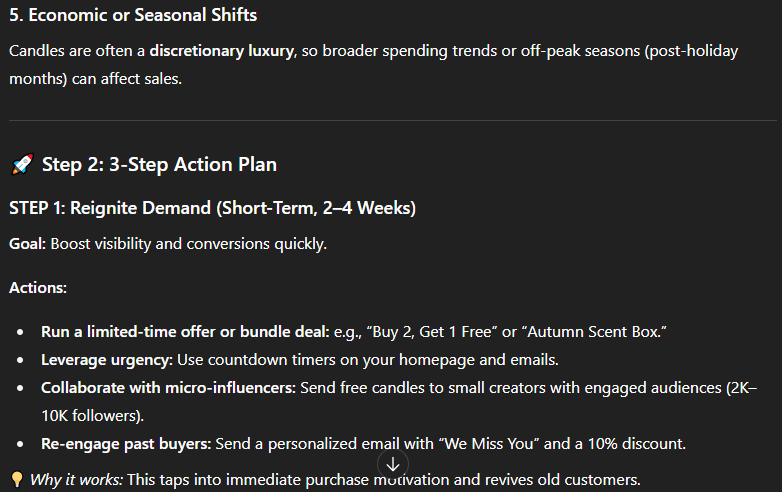Image resolution: width=782 pixels, height=492 pixels.
Task: Click the "Step 2: 3-Step Action Plan" heading
Action: [159, 165]
